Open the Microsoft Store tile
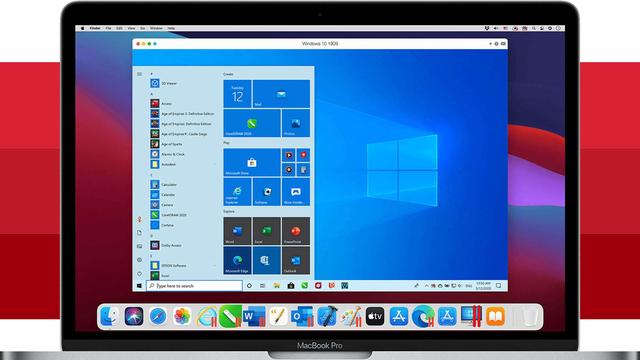 pos(252,162)
